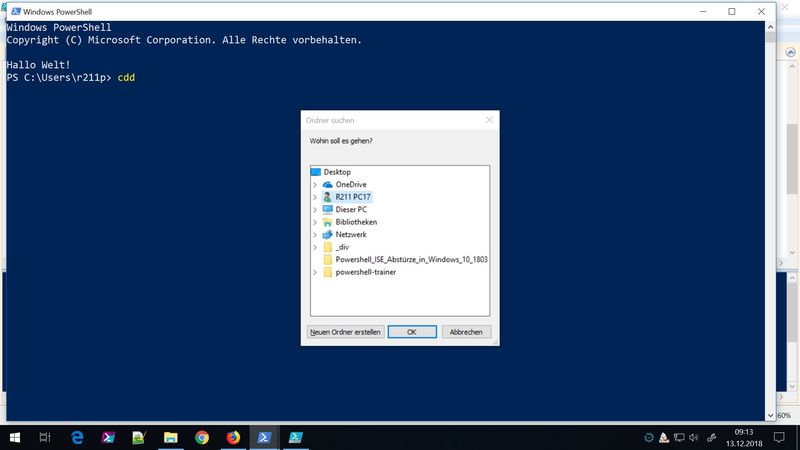
Task: Cancel the dialog with Abbrechen
Action: point(466,332)
